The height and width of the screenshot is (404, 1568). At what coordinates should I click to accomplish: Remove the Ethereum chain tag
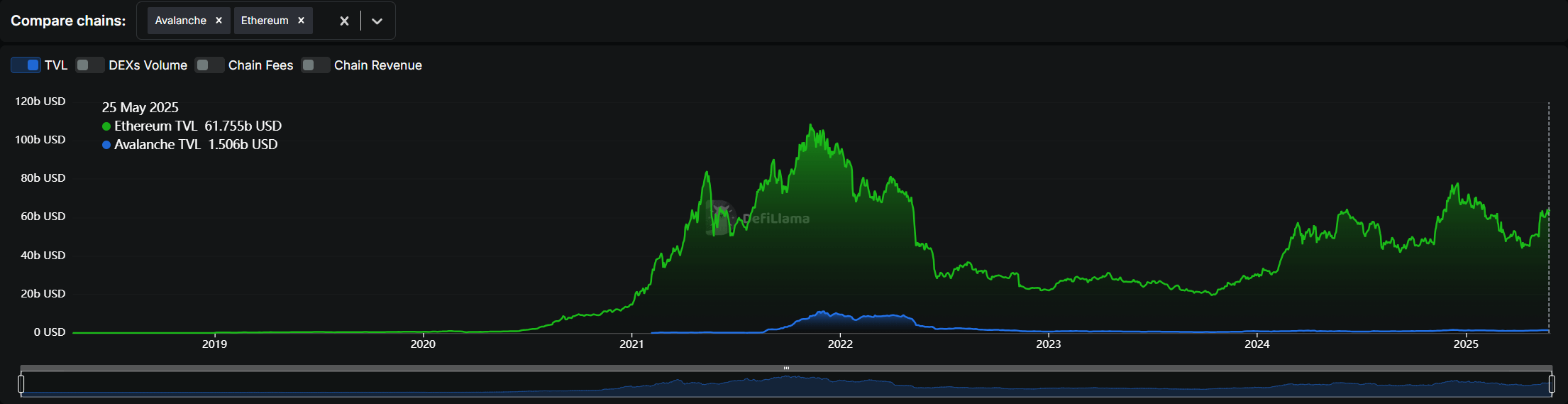(301, 21)
